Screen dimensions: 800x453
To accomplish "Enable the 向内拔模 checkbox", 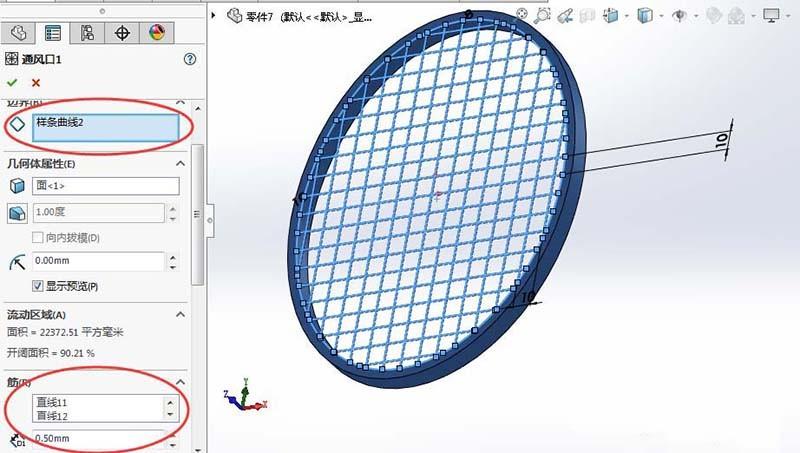I will point(37,237).
